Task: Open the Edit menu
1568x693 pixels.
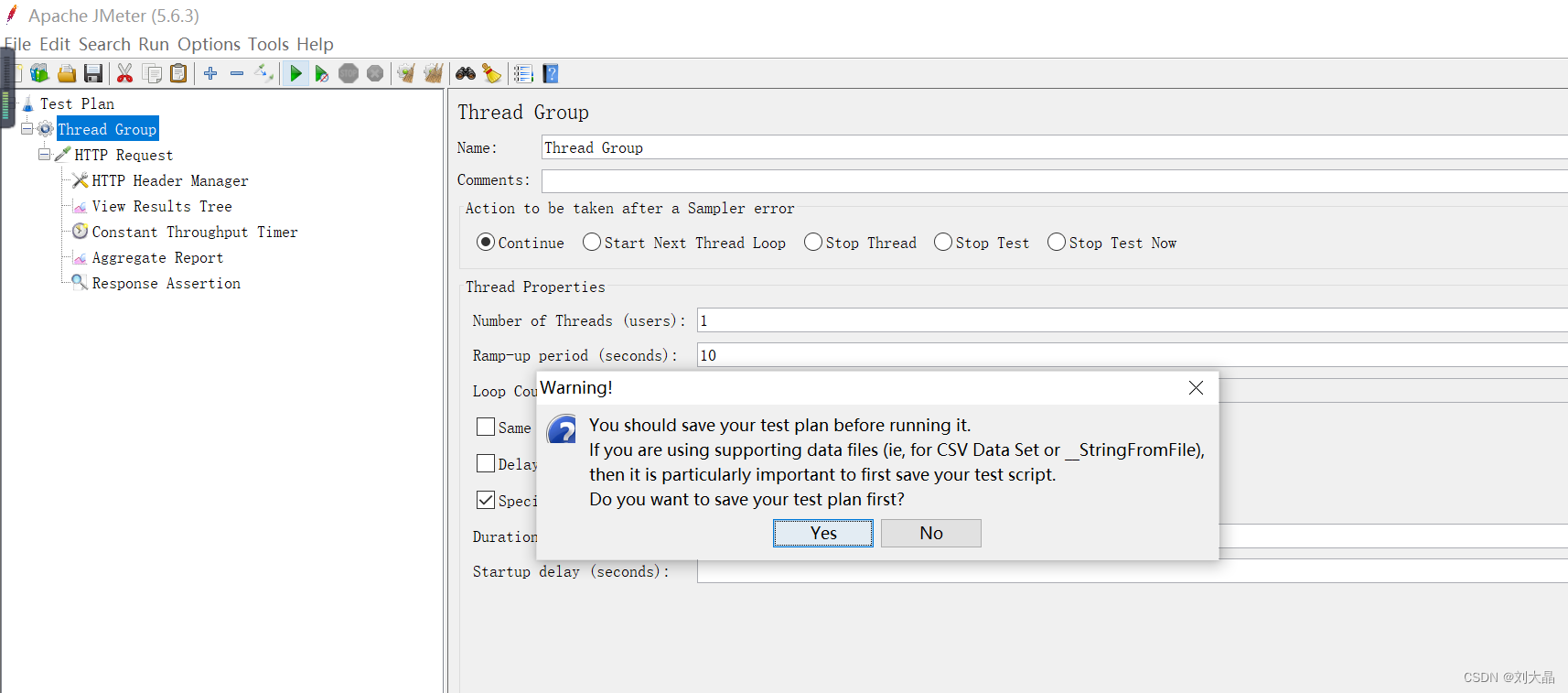Action: [55, 44]
